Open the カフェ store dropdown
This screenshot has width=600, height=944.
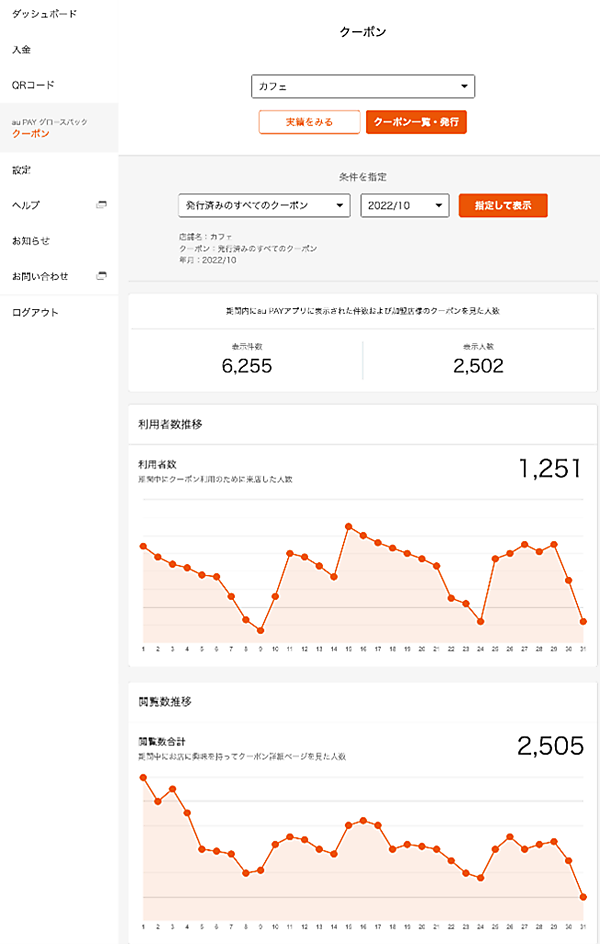363,86
